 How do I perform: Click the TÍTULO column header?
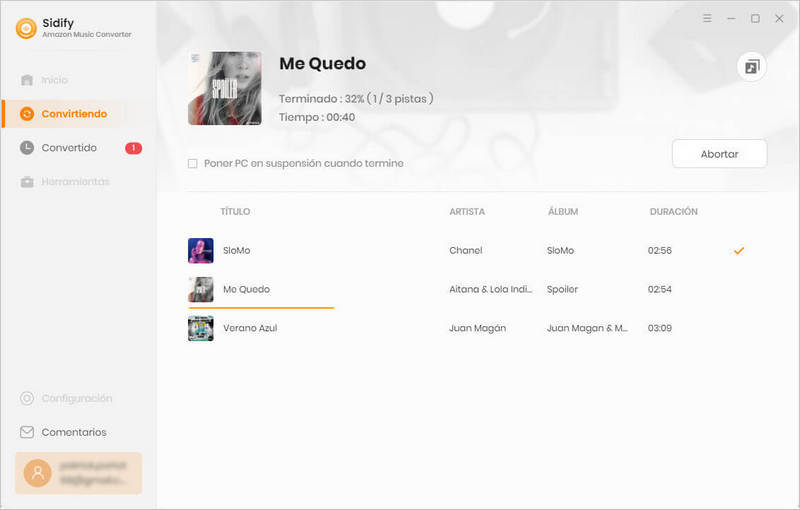pos(235,212)
